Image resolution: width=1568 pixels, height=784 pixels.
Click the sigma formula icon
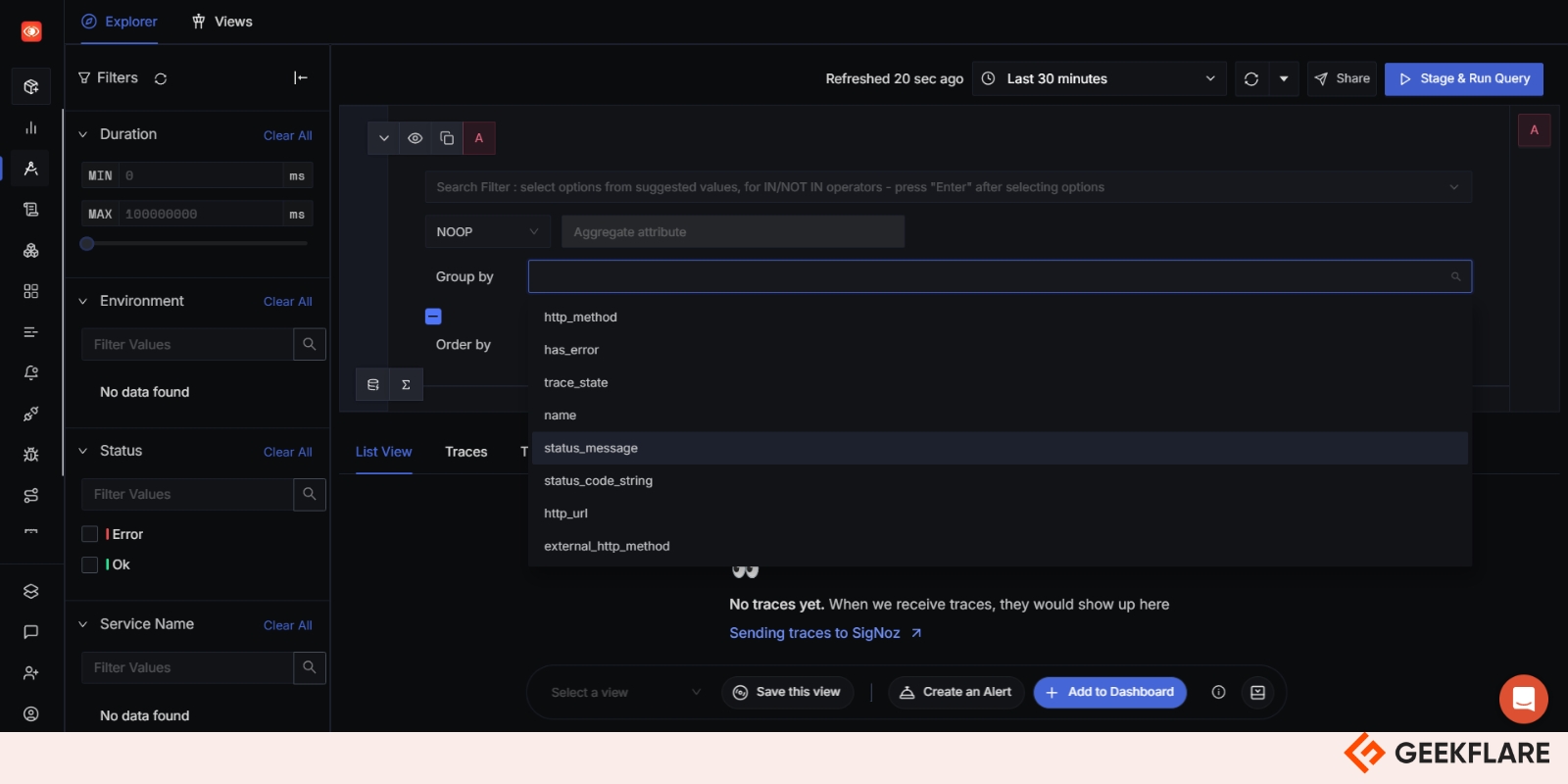click(x=406, y=385)
